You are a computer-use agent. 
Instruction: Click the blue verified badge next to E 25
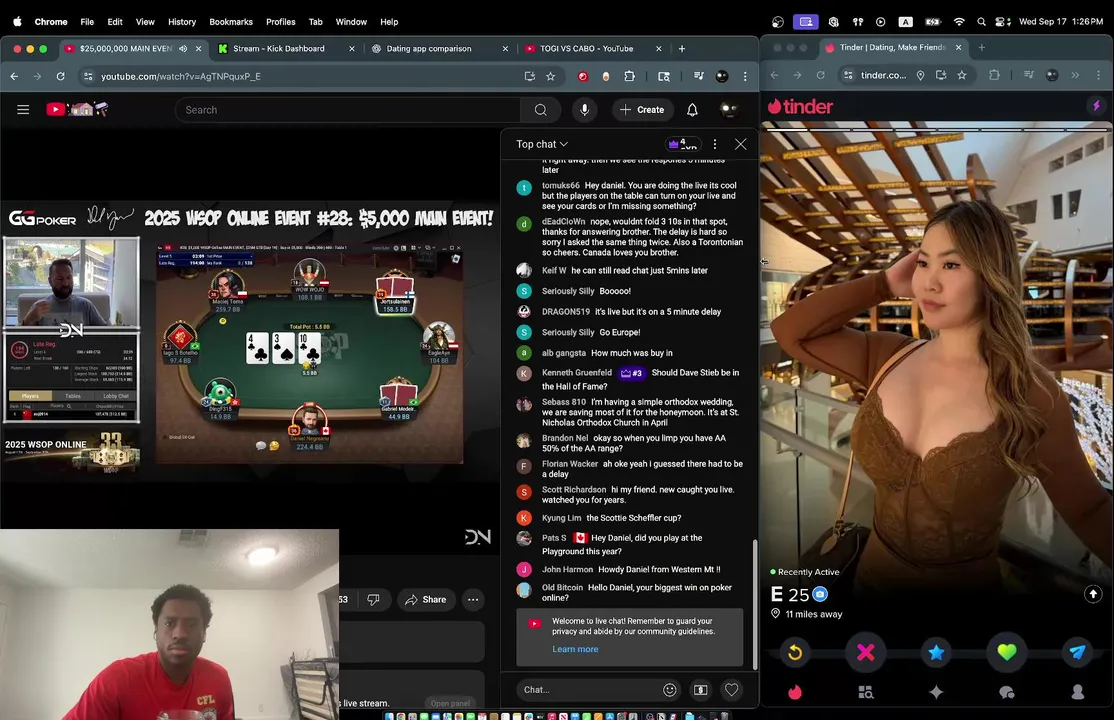pos(820,594)
